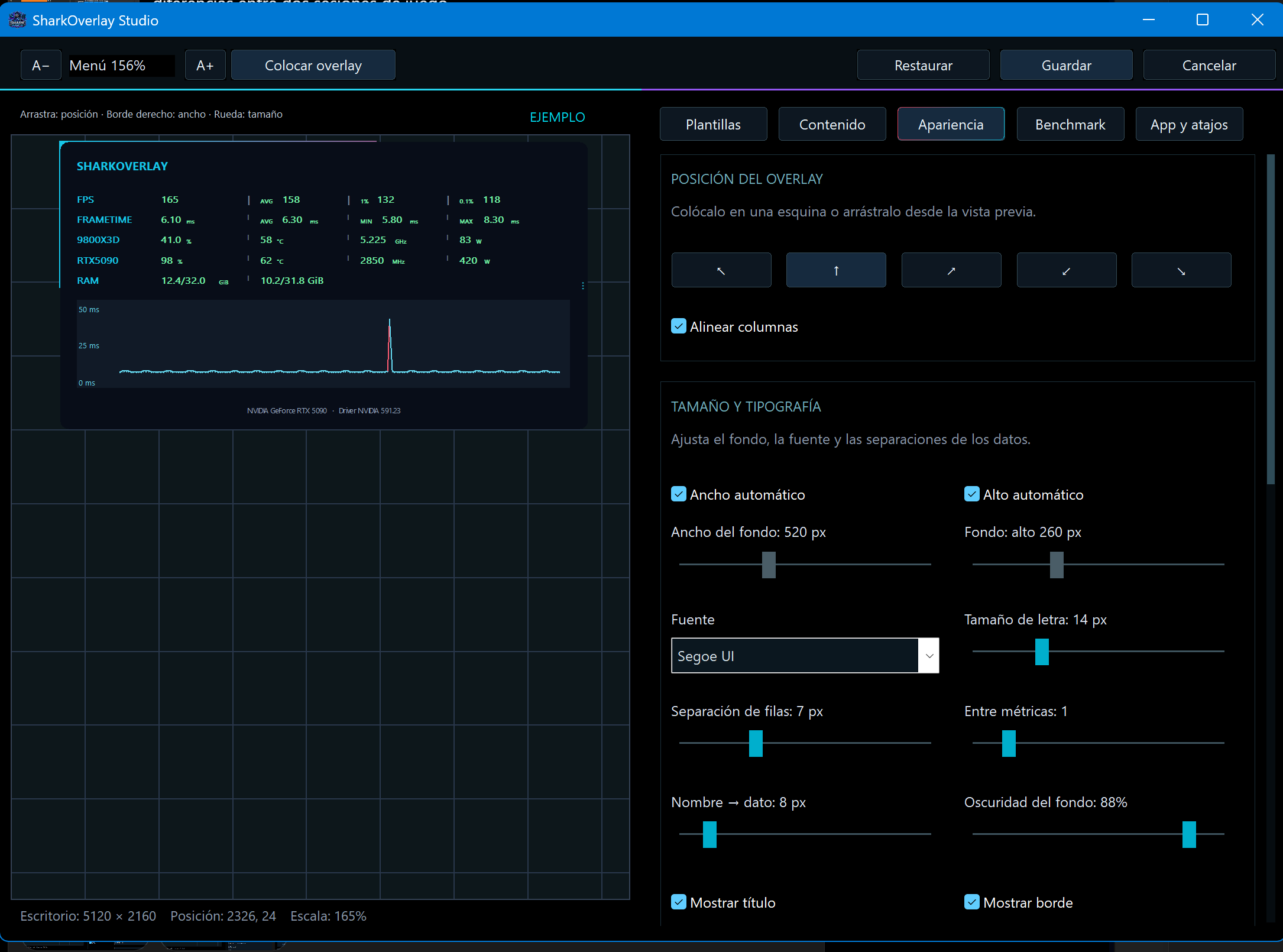This screenshot has width=1283, height=952.
Task: Select the Apariencia tab
Action: tap(951, 124)
